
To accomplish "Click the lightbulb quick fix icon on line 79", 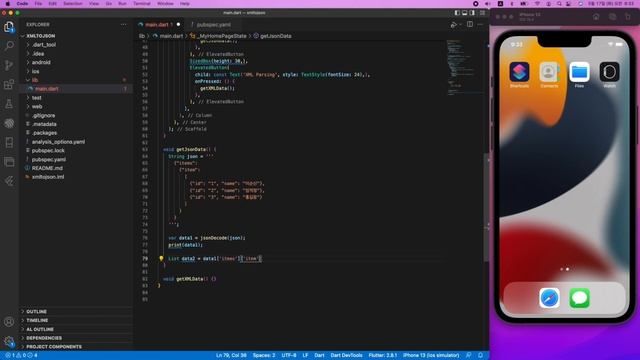I will [161, 258].
